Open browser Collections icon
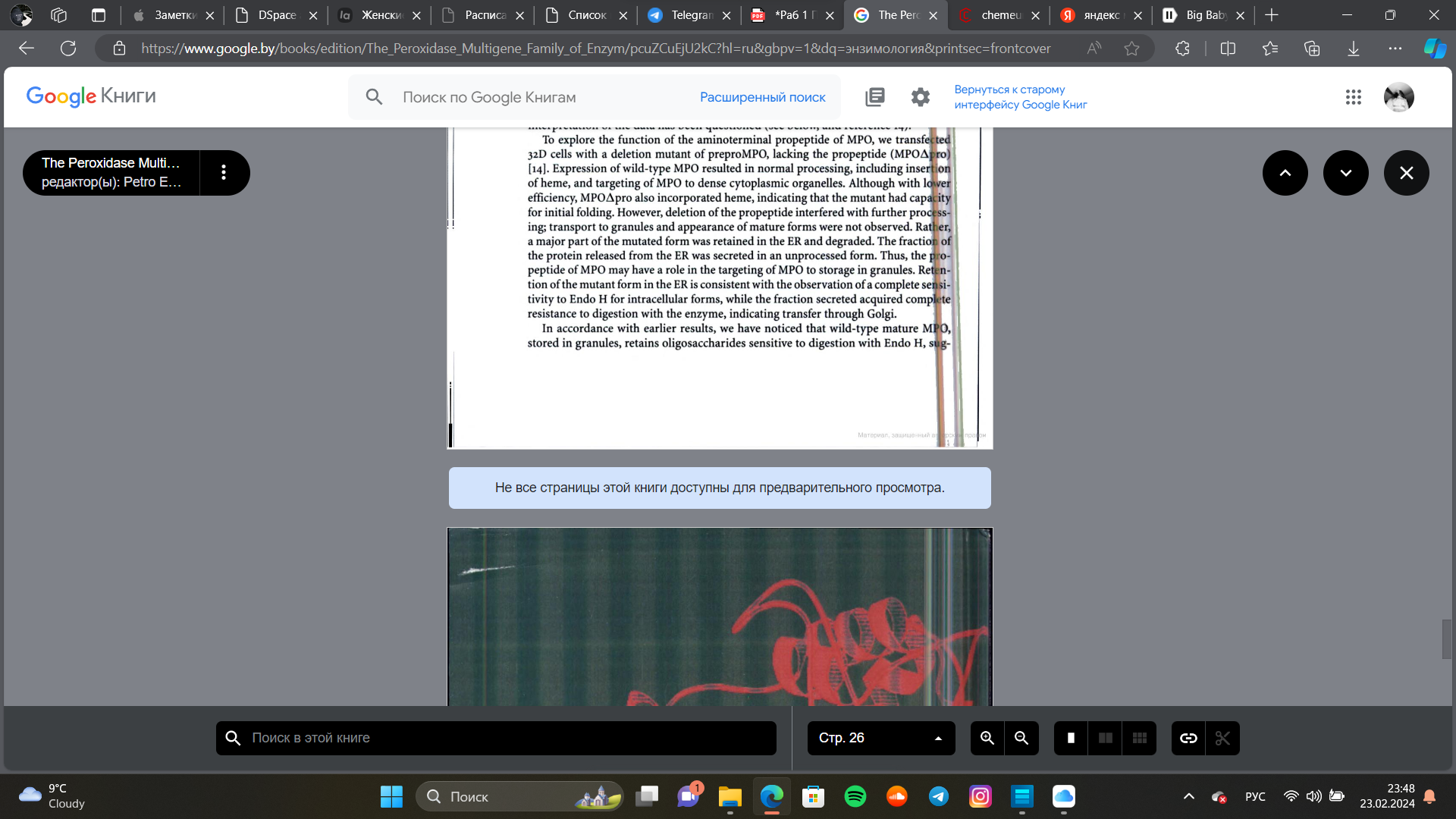Viewport: 1456px width, 819px height. coord(1312,49)
